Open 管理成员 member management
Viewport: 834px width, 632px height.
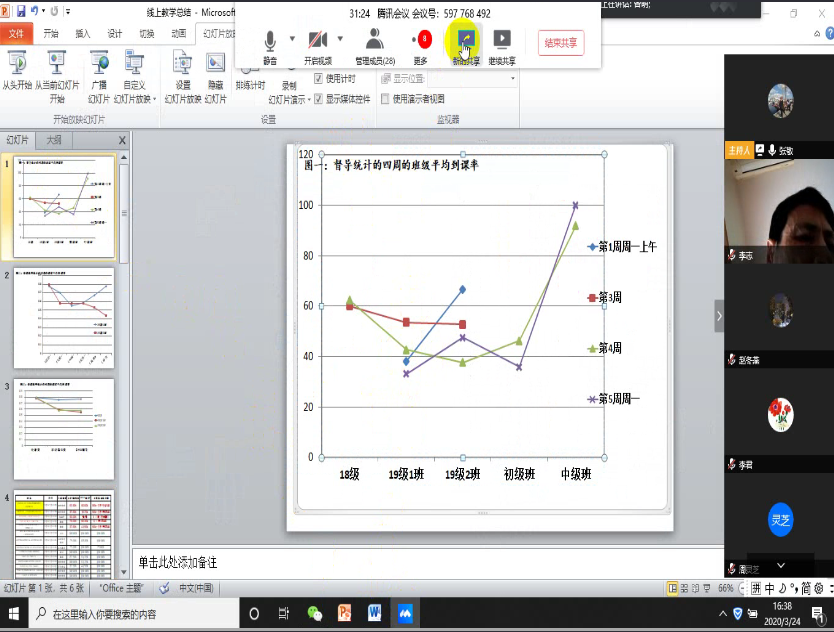(374, 41)
